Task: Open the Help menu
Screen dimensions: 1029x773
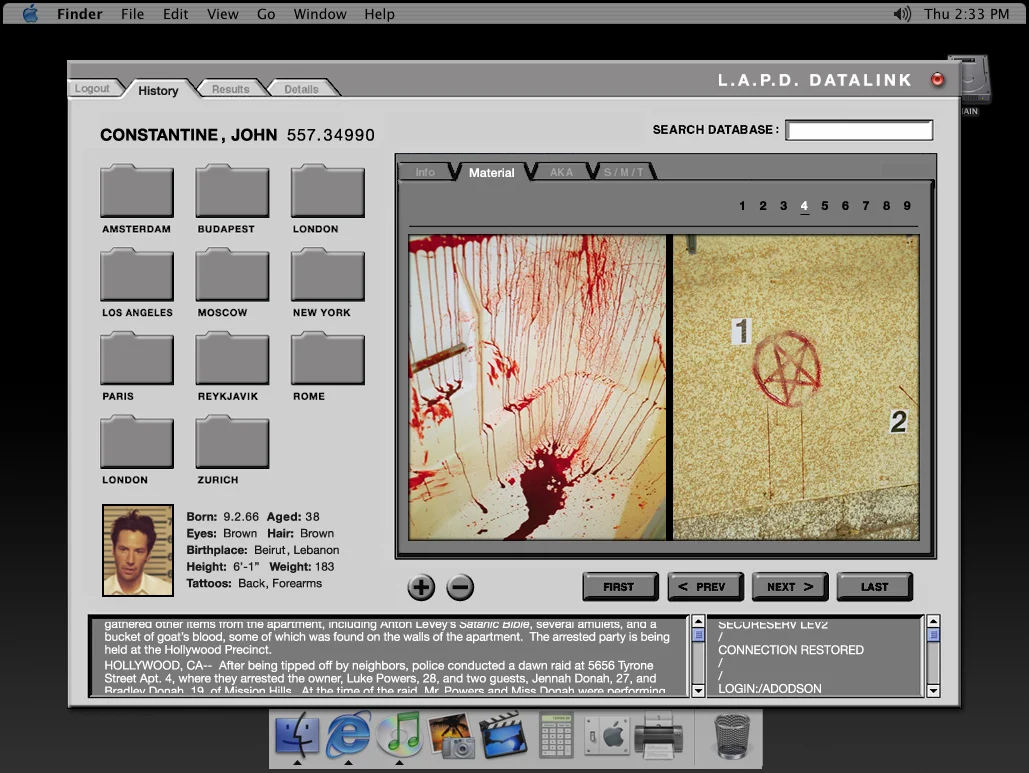Action: pyautogui.click(x=379, y=14)
